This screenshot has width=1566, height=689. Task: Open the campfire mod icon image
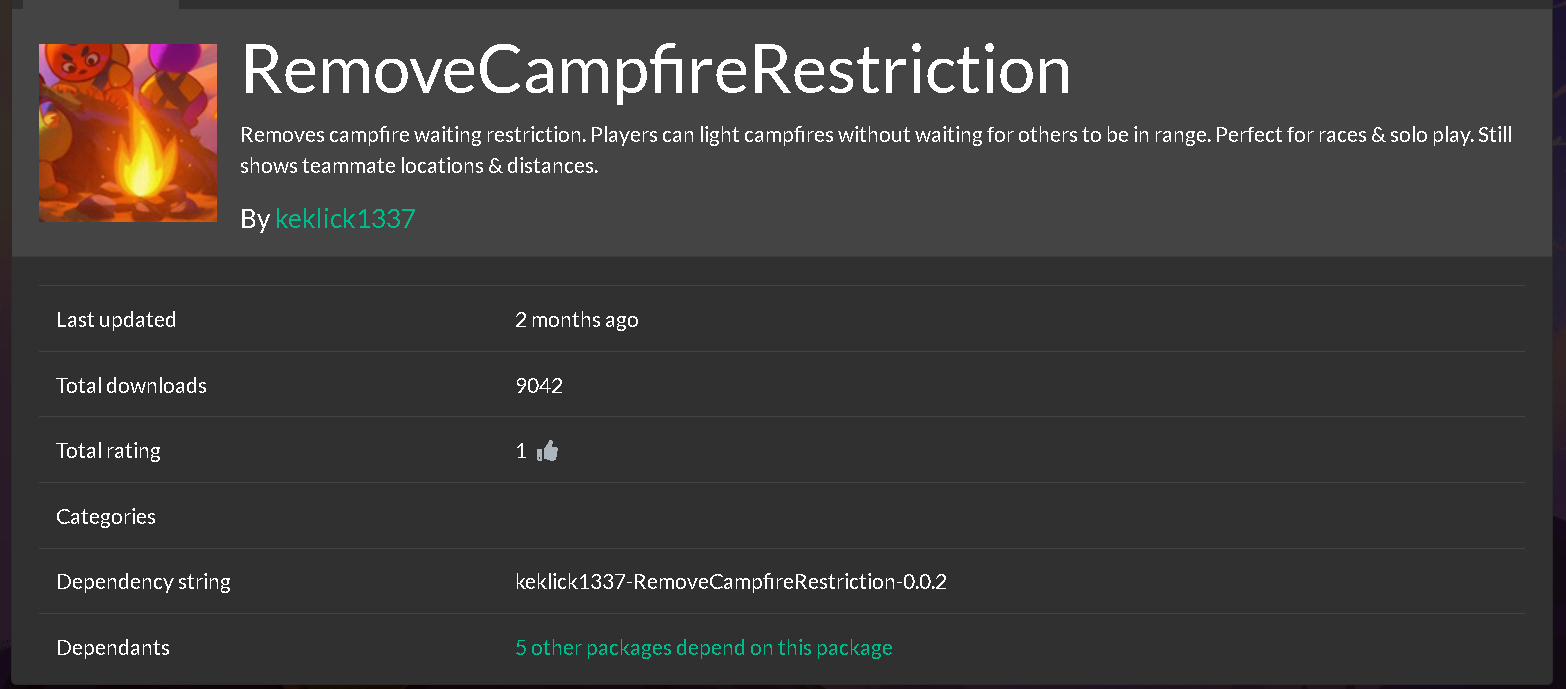tap(128, 133)
